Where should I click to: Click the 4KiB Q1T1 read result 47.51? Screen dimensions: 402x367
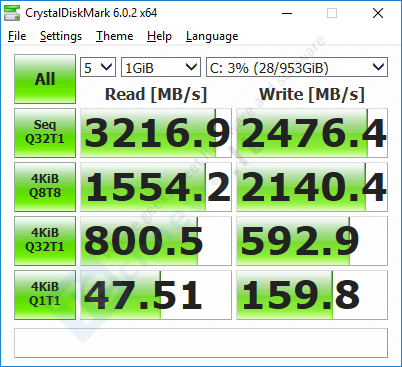pos(156,295)
